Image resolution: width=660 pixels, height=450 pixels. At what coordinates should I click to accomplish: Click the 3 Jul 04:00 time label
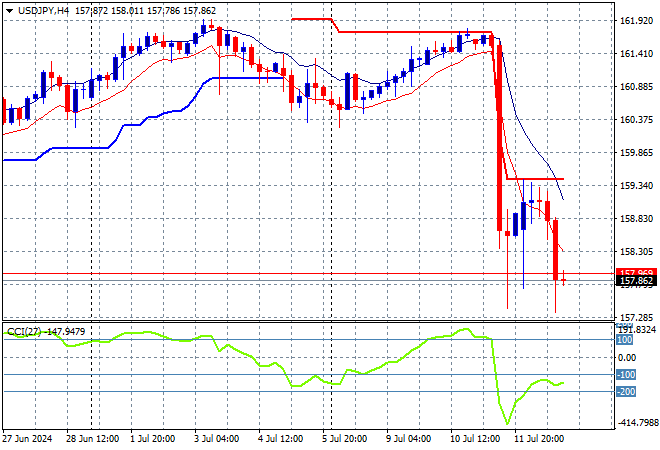click(216, 439)
